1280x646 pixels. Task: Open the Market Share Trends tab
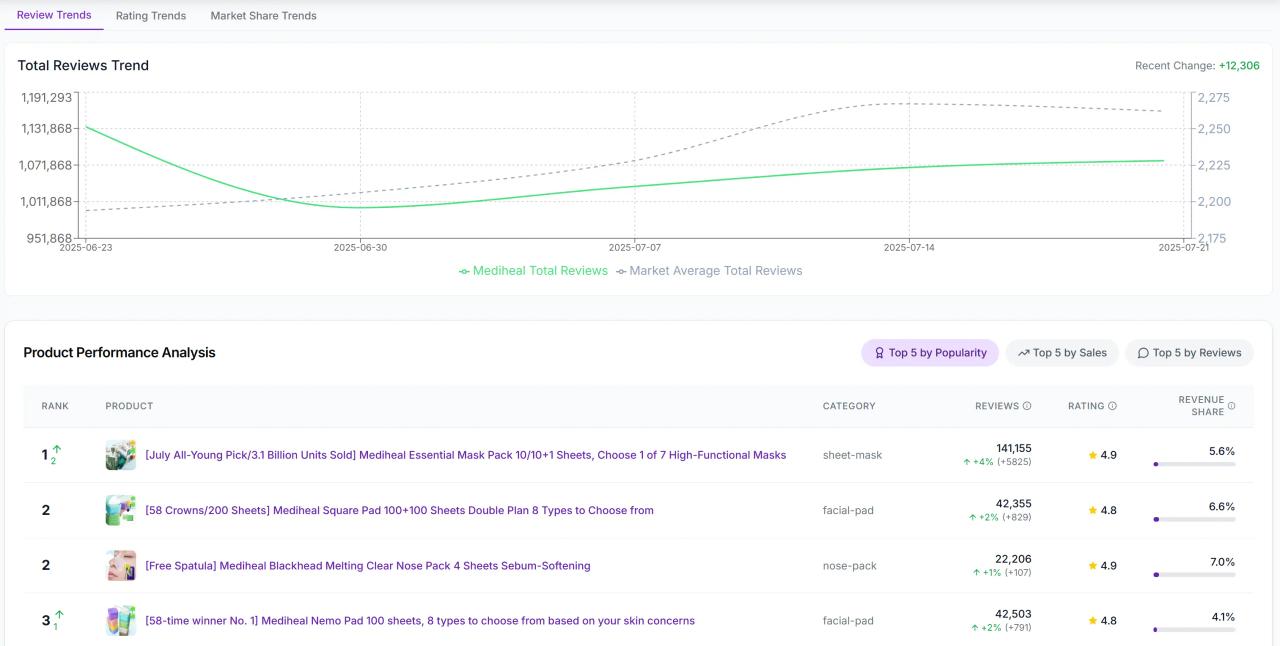(x=264, y=16)
